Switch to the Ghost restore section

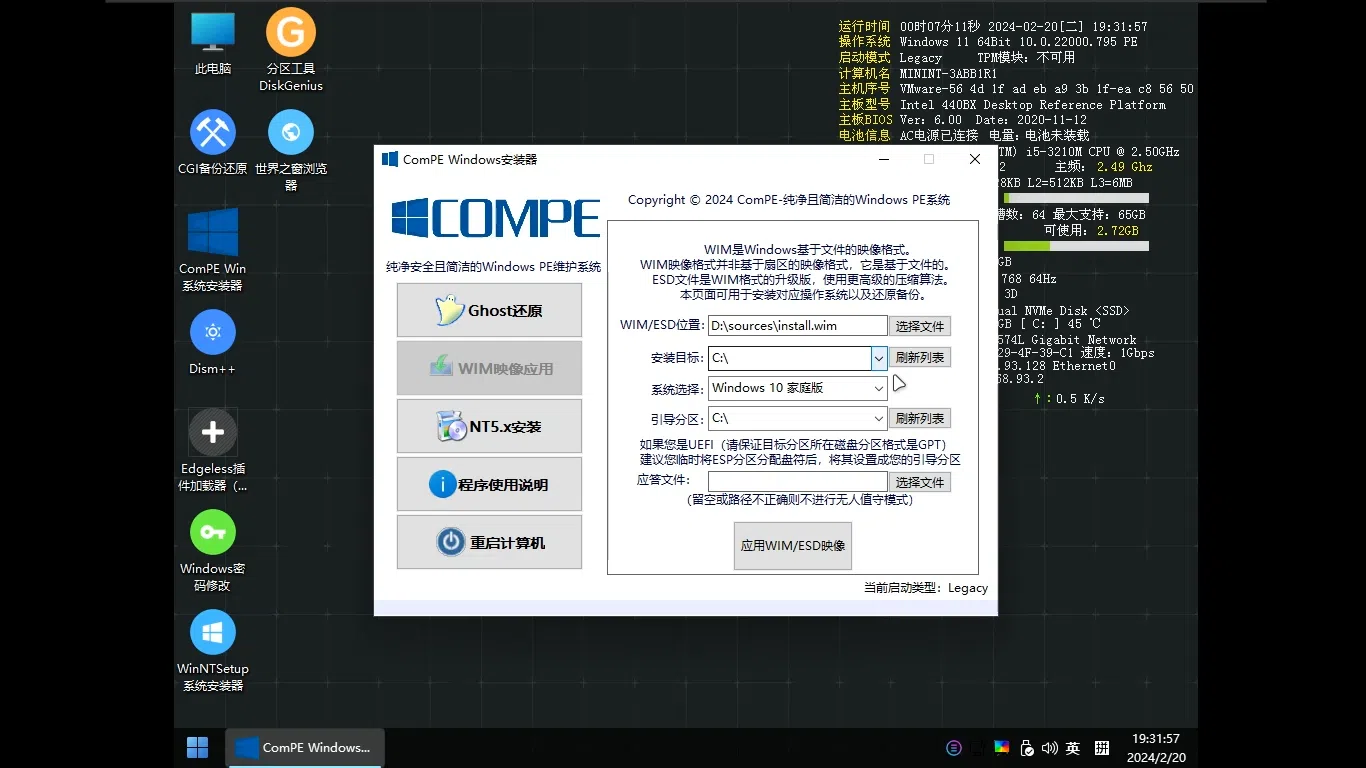click(x=489, y=310)
